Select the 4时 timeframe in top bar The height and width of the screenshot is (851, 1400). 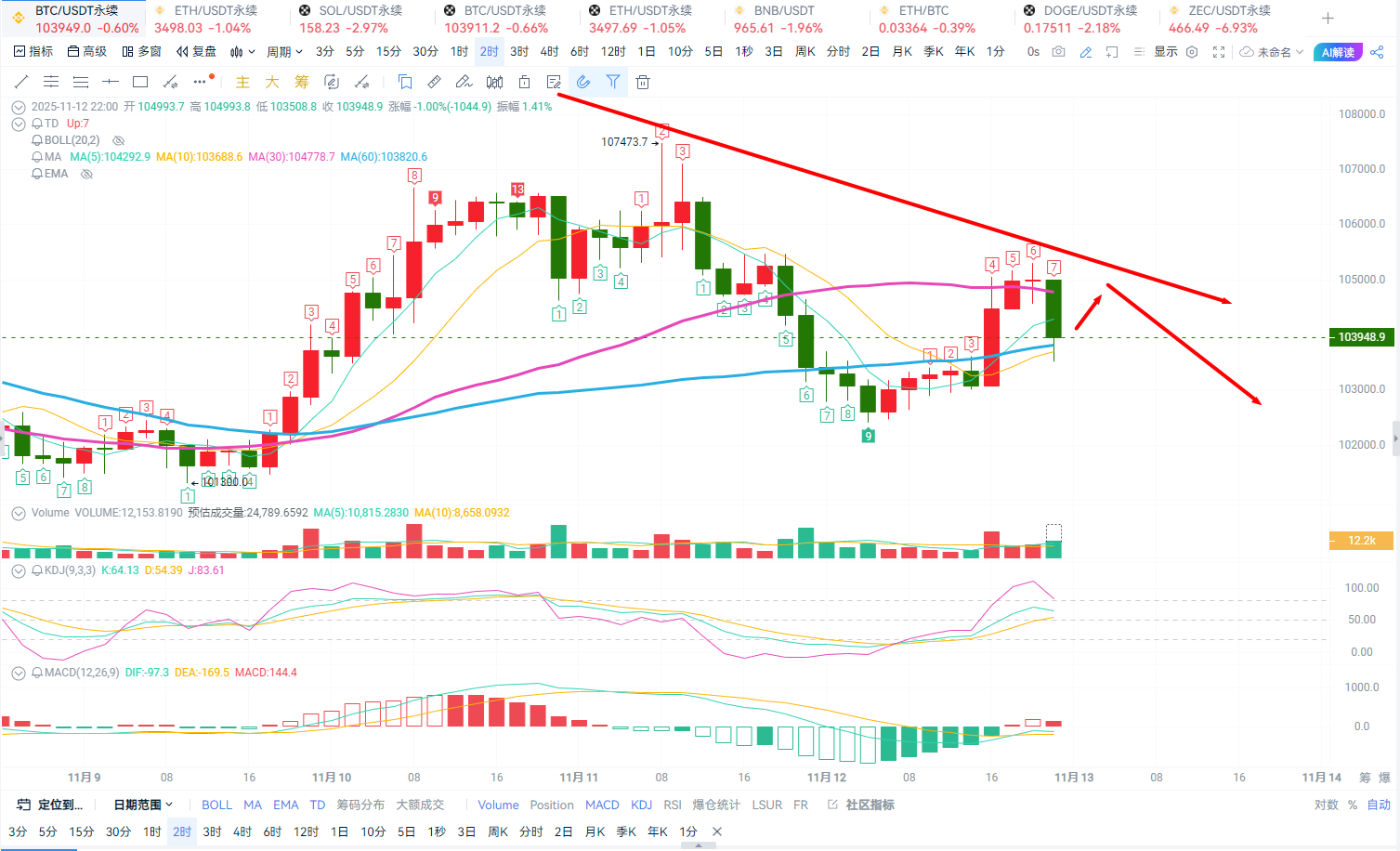pyautogui.click(x=549, y=52)
